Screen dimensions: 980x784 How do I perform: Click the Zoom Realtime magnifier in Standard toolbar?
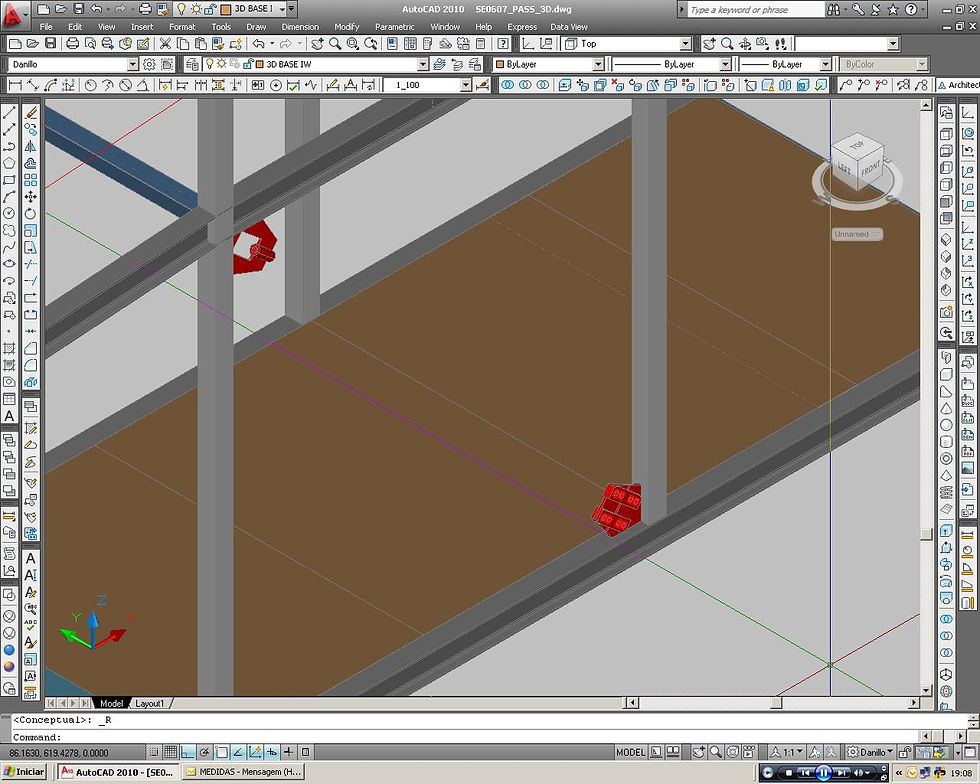pos(335,44)
